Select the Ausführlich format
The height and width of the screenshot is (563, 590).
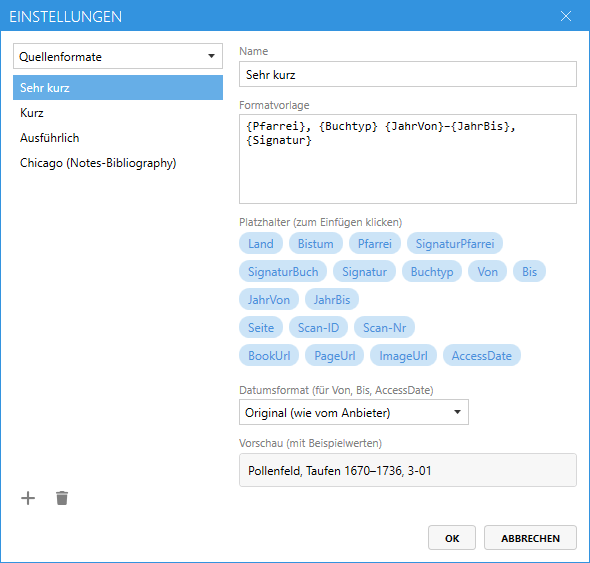point(118,138)
